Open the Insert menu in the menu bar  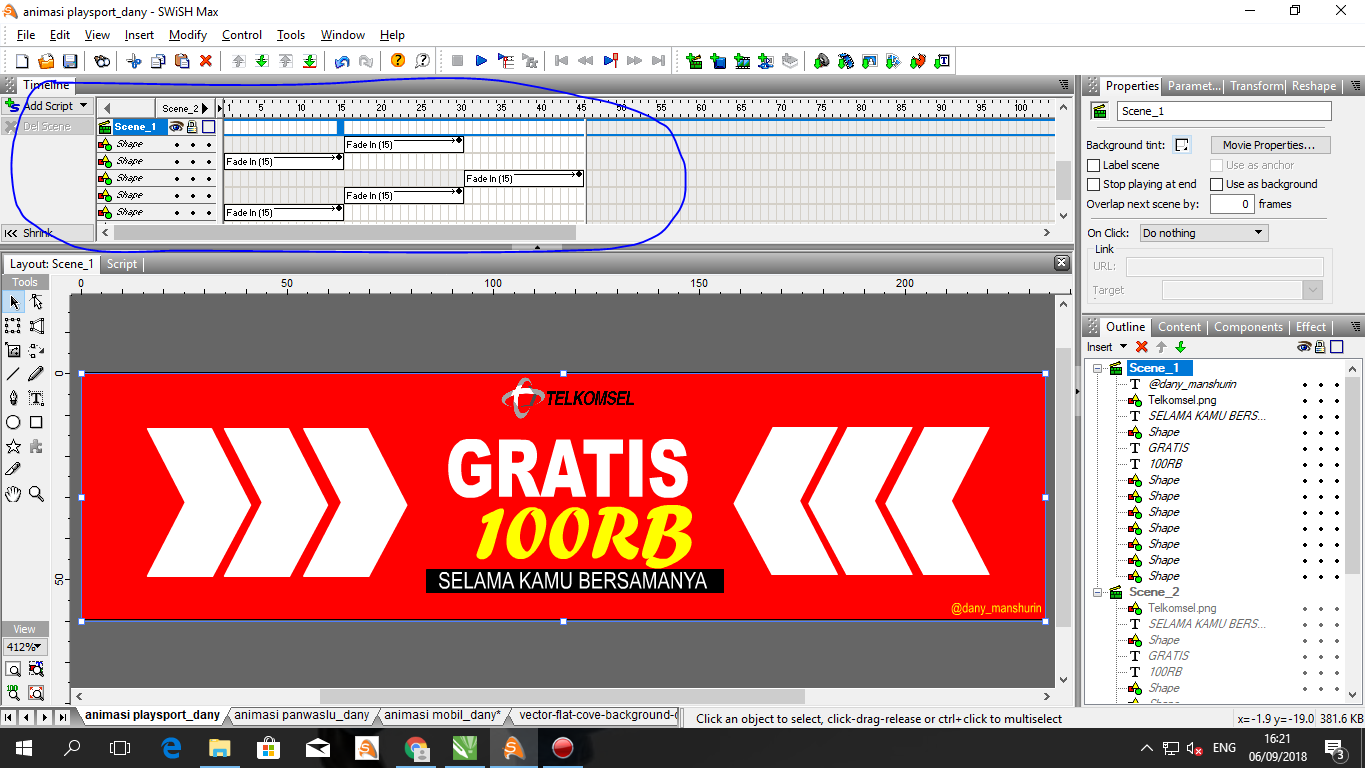[x=139, y=35]
